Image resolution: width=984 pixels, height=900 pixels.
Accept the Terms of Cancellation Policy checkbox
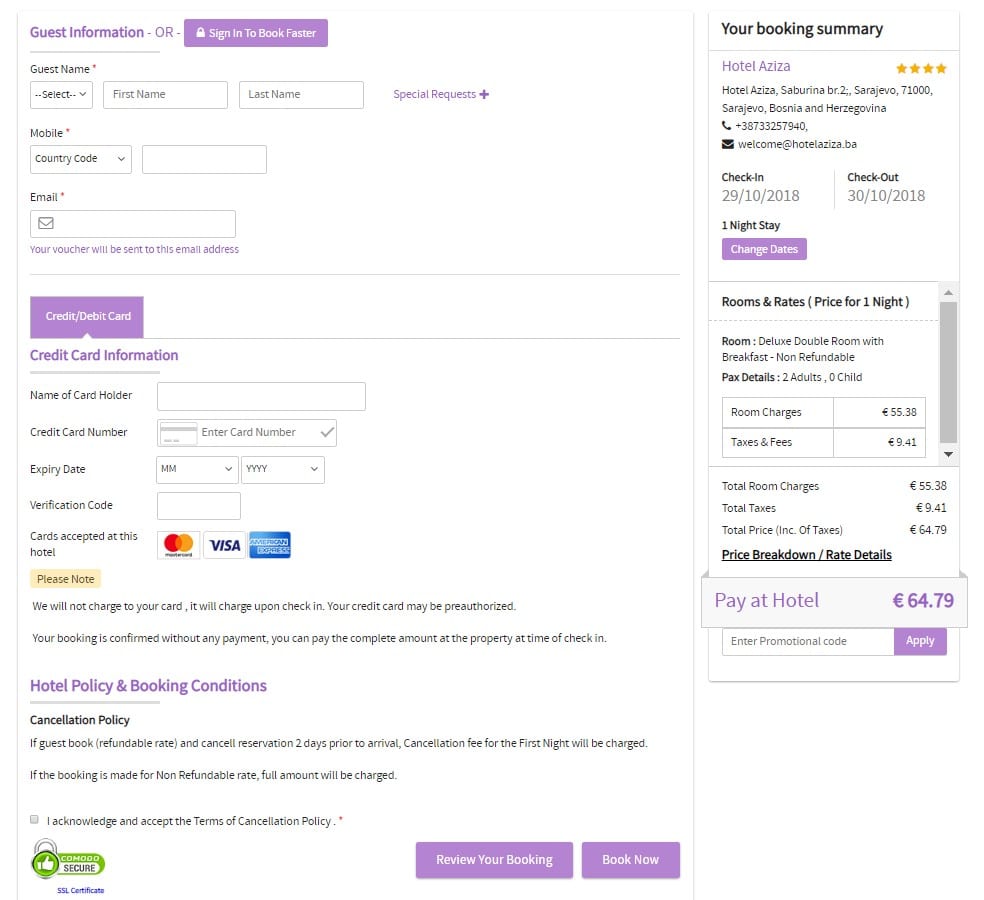tap(35, 819)
